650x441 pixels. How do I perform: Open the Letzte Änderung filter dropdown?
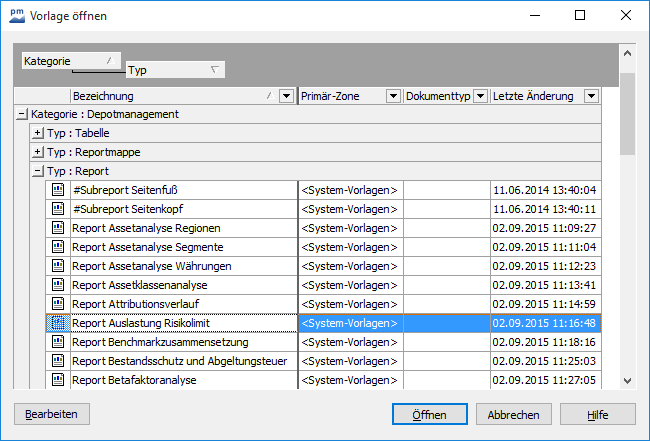(591, 96)
